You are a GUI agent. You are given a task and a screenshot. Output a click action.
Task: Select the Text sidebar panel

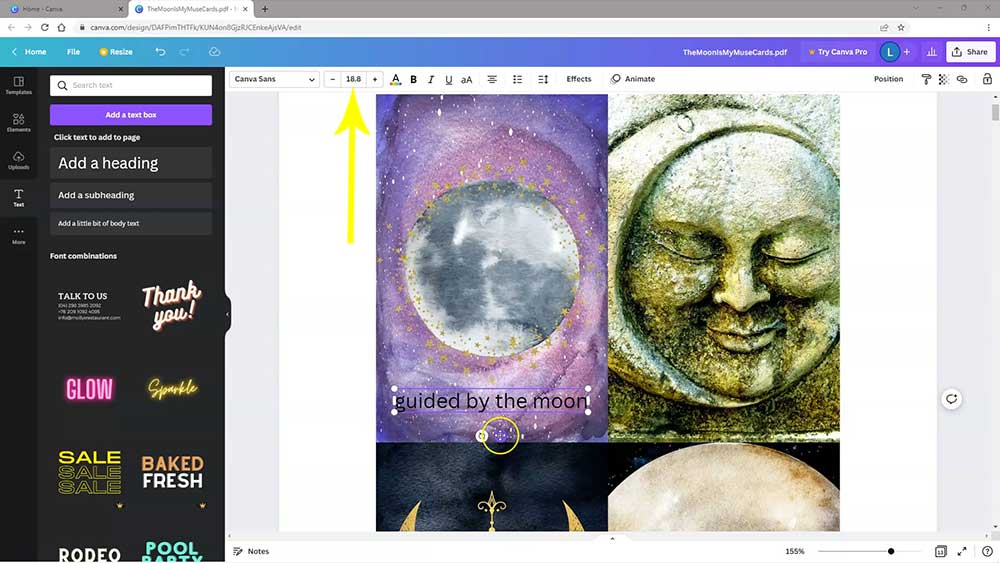(18, 198)
